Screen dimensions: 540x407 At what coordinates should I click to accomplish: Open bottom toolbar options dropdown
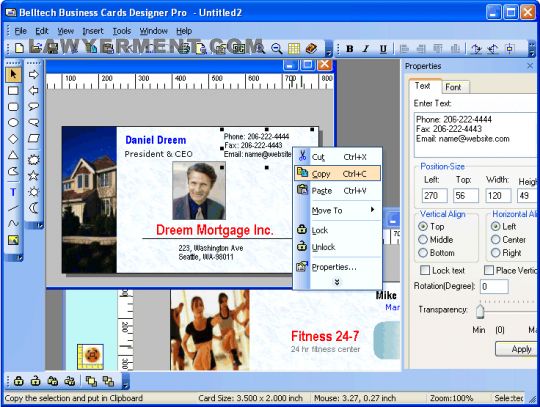[x=126, y=382]
